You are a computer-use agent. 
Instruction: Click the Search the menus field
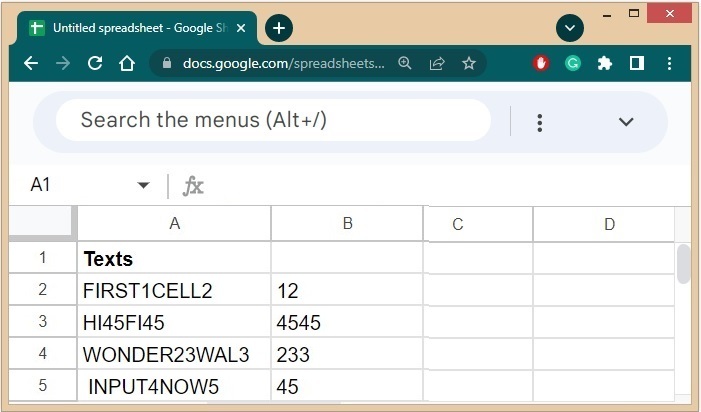(272, 121)
